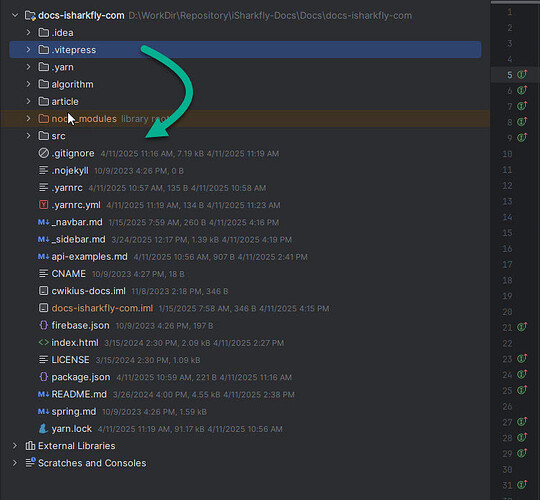The image size is (540, 500).
Task: Select the spring.md file name
Action: 74,412
